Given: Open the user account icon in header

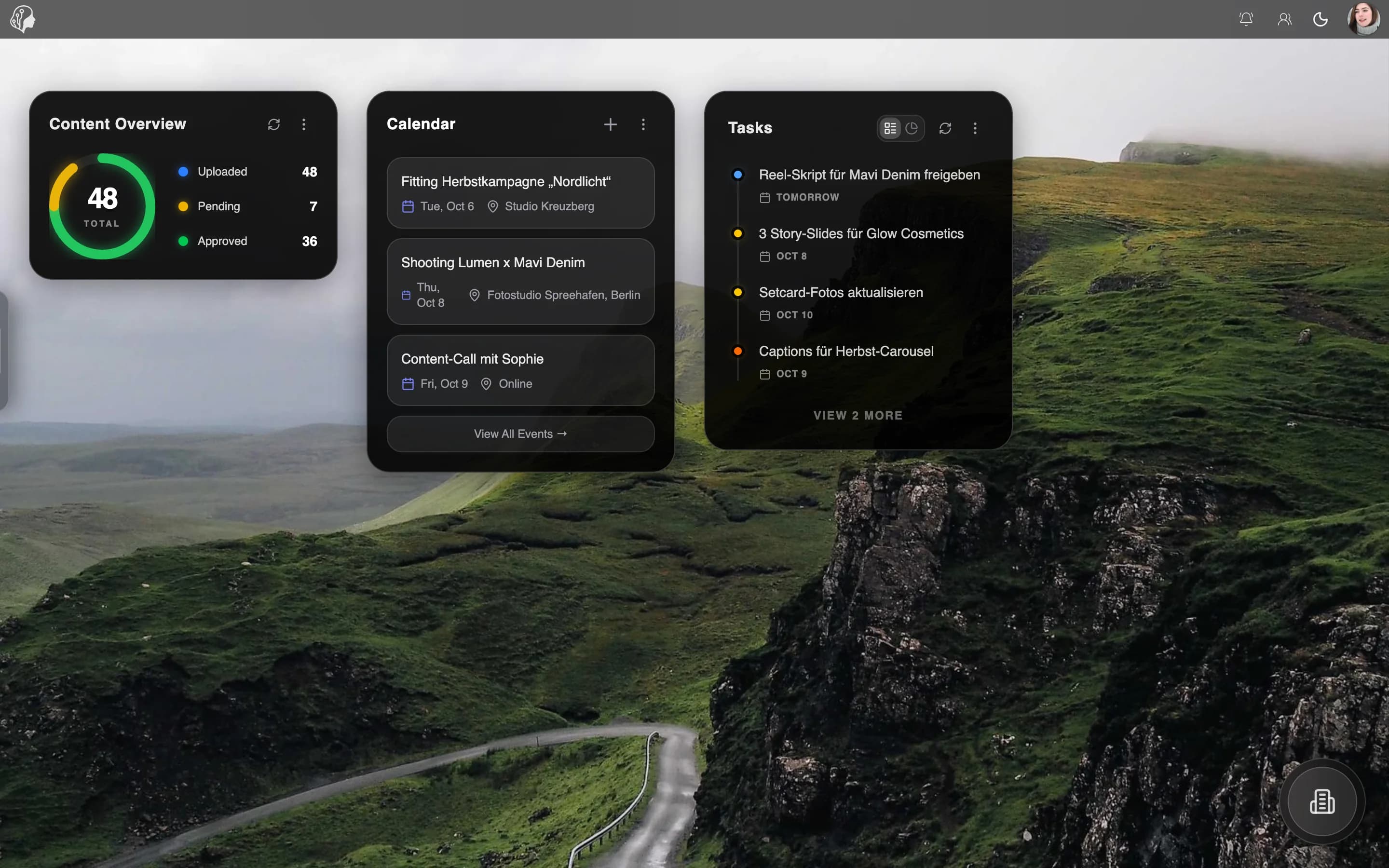Looking at the screenshot, I should 1284,19.
